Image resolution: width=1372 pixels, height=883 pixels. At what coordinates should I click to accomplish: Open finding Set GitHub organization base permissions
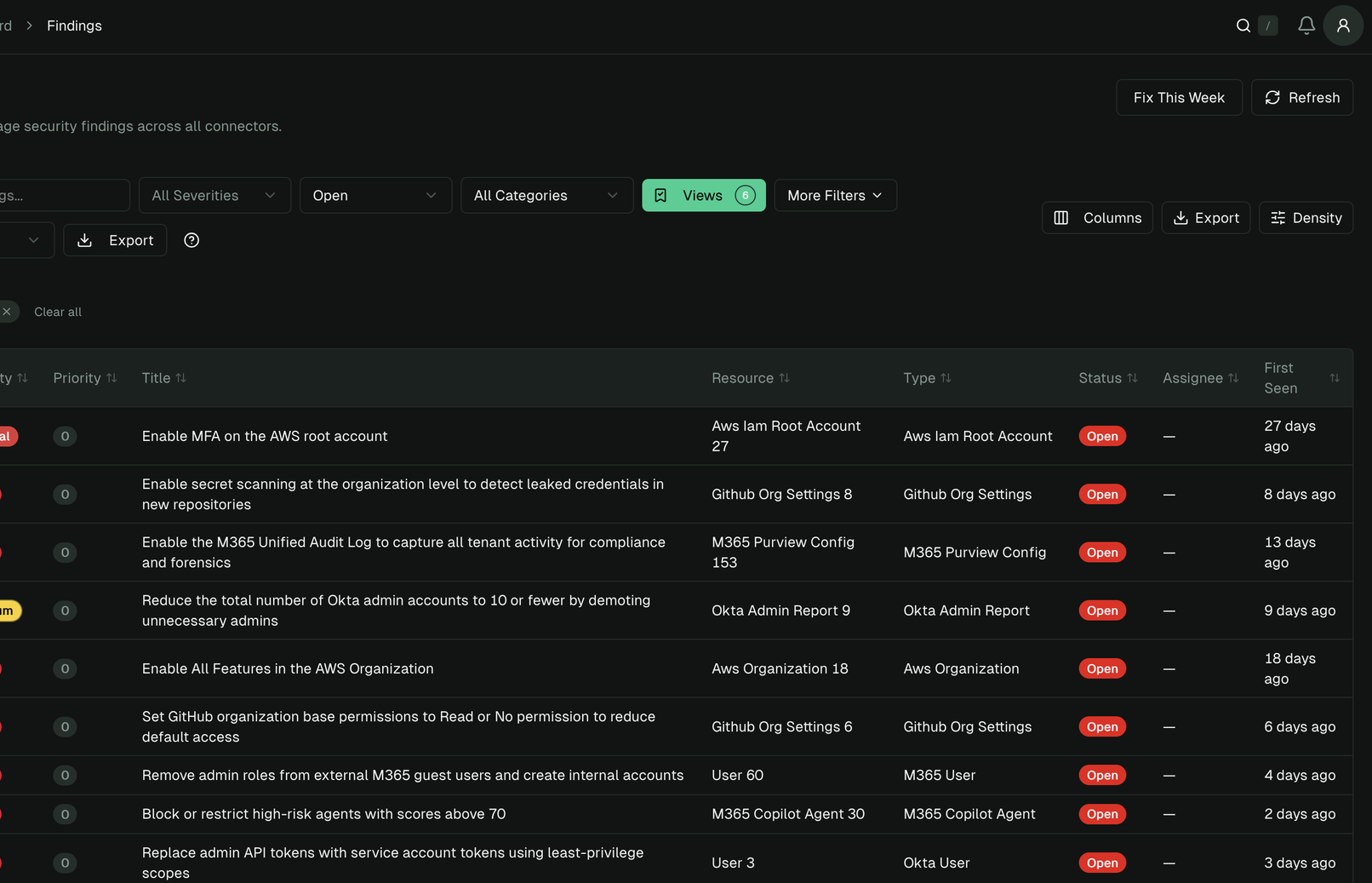398,726
